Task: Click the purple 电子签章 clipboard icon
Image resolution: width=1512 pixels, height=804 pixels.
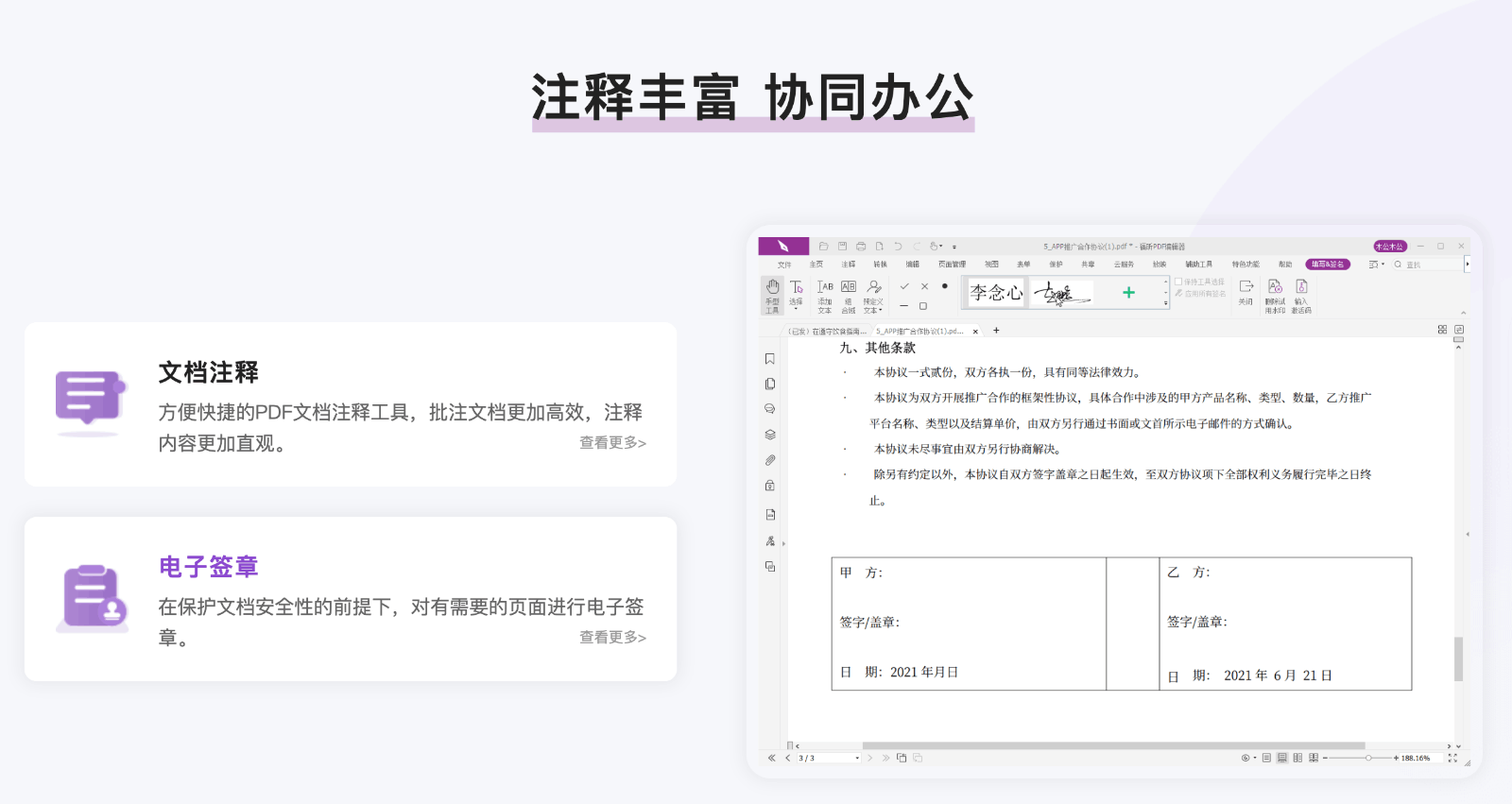Action: pos(92,597)
